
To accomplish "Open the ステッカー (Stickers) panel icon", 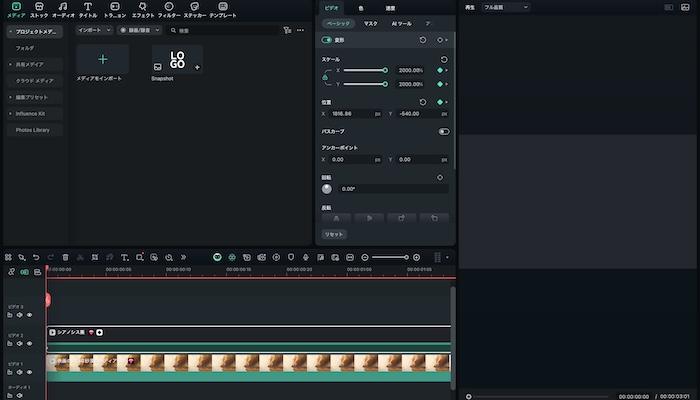I will click(x=194, y=7).
